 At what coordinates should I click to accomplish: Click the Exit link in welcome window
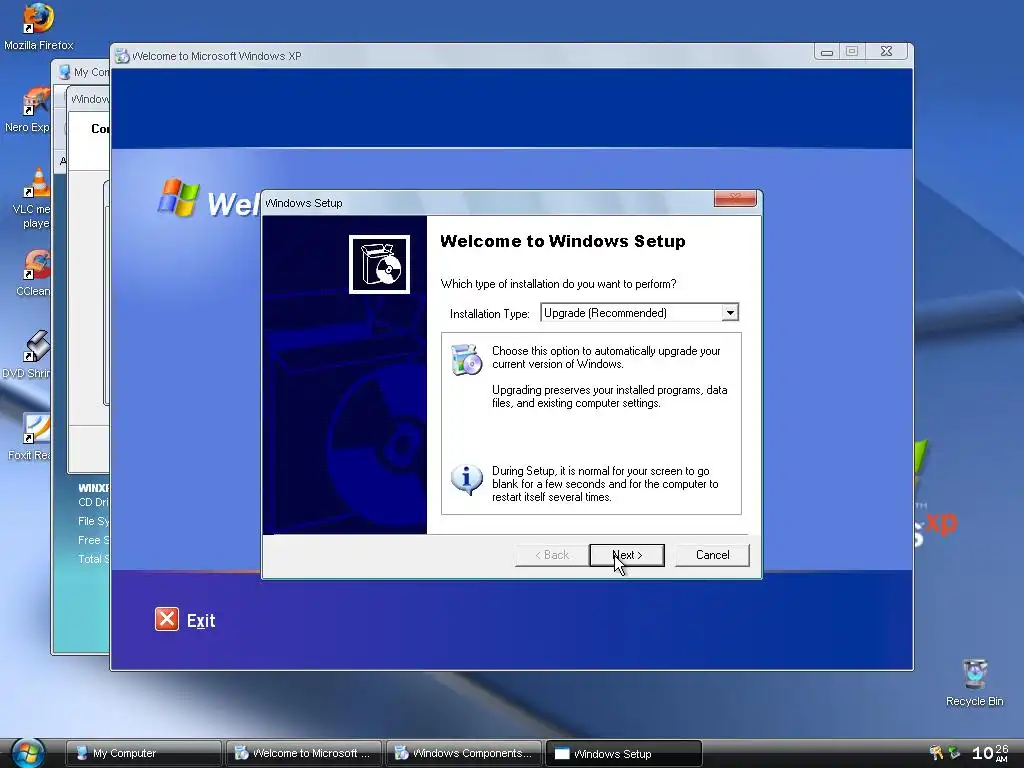click(x=200, y=620)
